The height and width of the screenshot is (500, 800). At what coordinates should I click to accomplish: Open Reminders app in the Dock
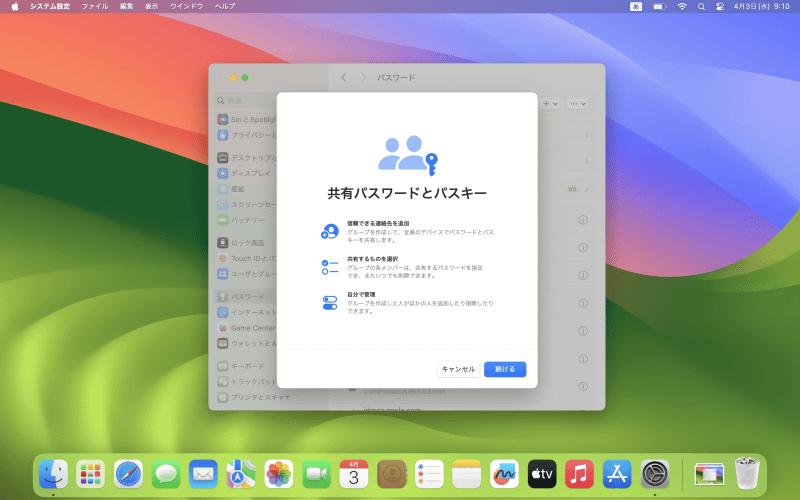[429, 474]
